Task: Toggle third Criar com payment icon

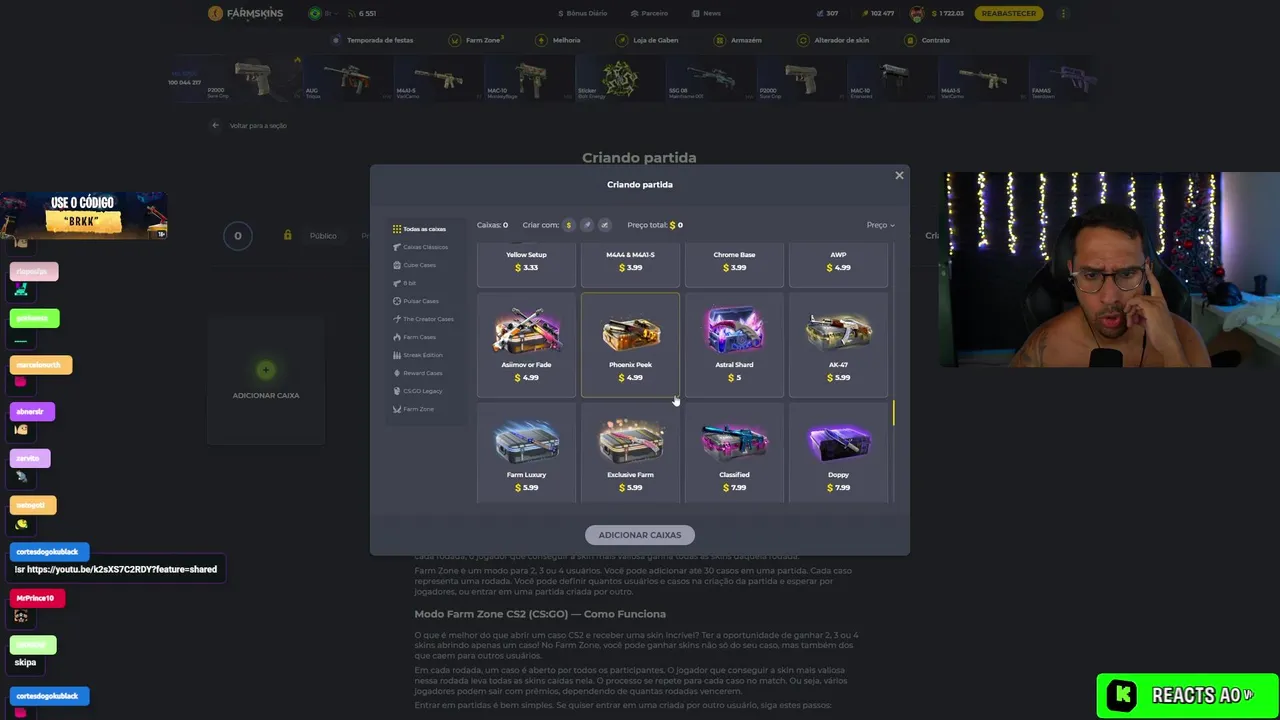Action: click(604, 225)
